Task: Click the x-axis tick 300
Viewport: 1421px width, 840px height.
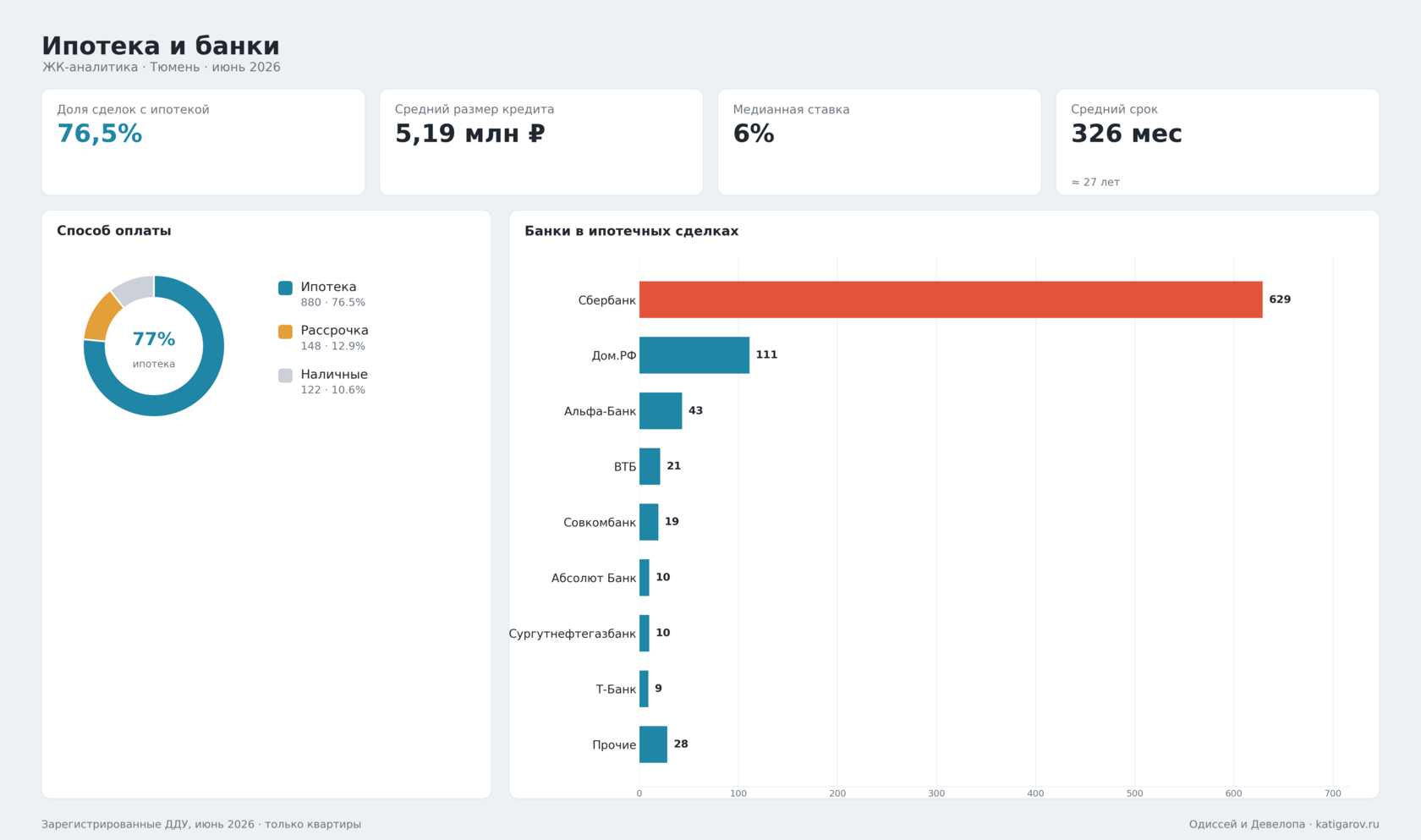Action: coord(936,793)
